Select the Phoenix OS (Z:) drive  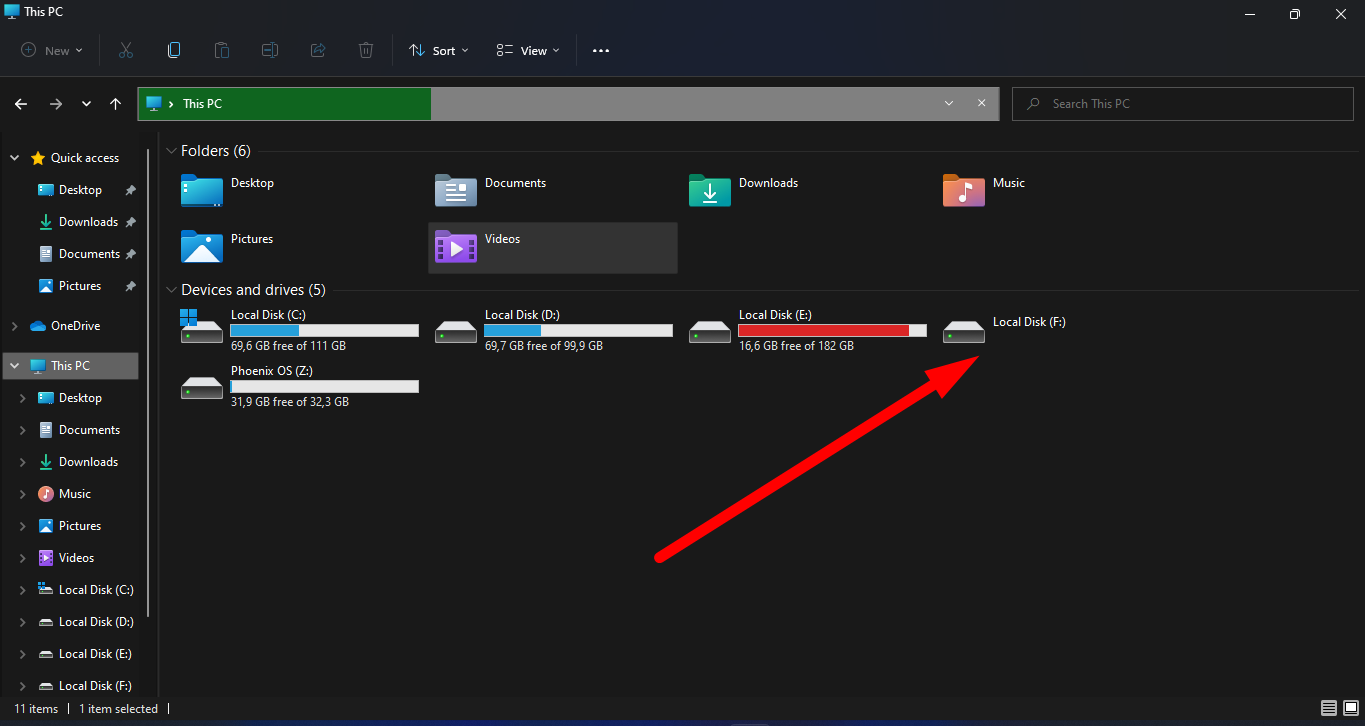(x=300, y=386)
